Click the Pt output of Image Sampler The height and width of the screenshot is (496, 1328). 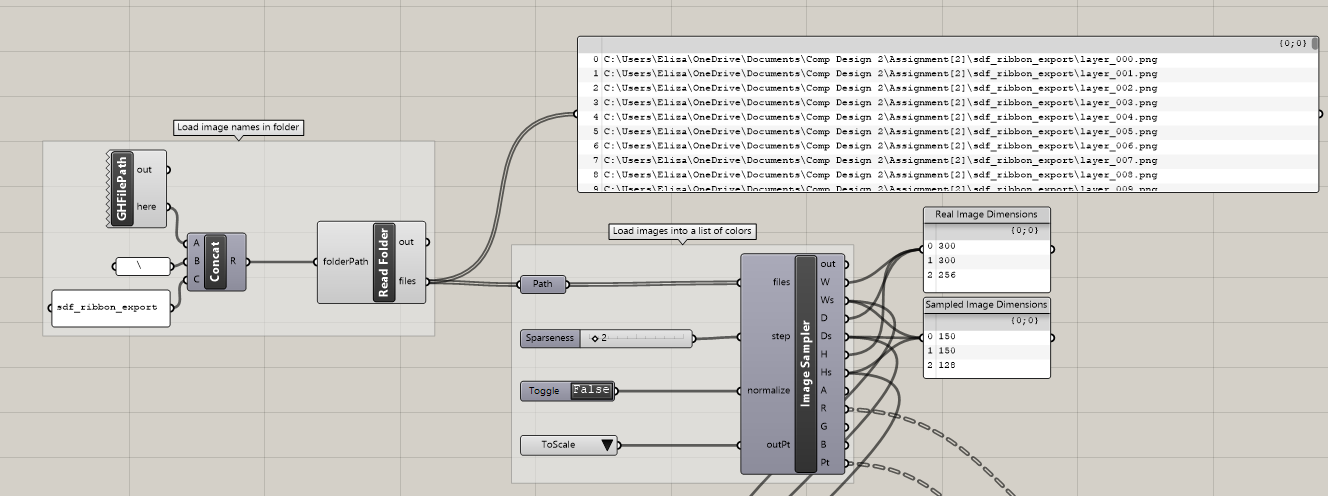pos(825,463)
